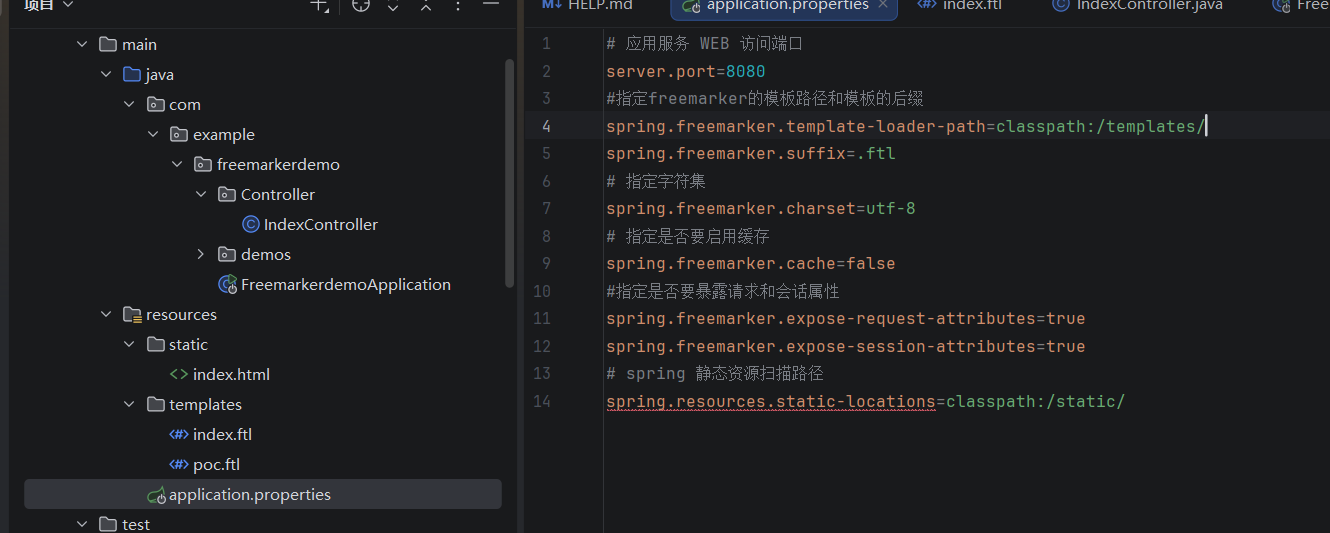This screenshot has height=533, width=1330.
Task: Select poc.ftl in the project tree
Action: click(x=216, y=464)
